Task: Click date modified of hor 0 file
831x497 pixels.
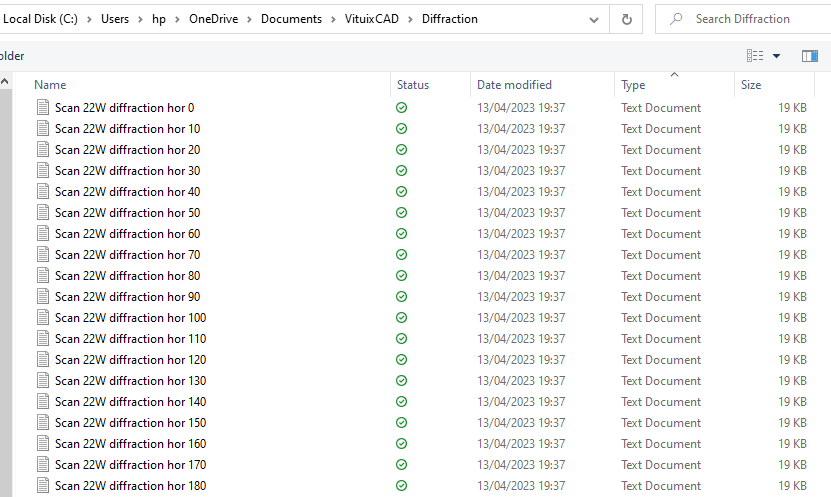Action: (x=521, y=108)
